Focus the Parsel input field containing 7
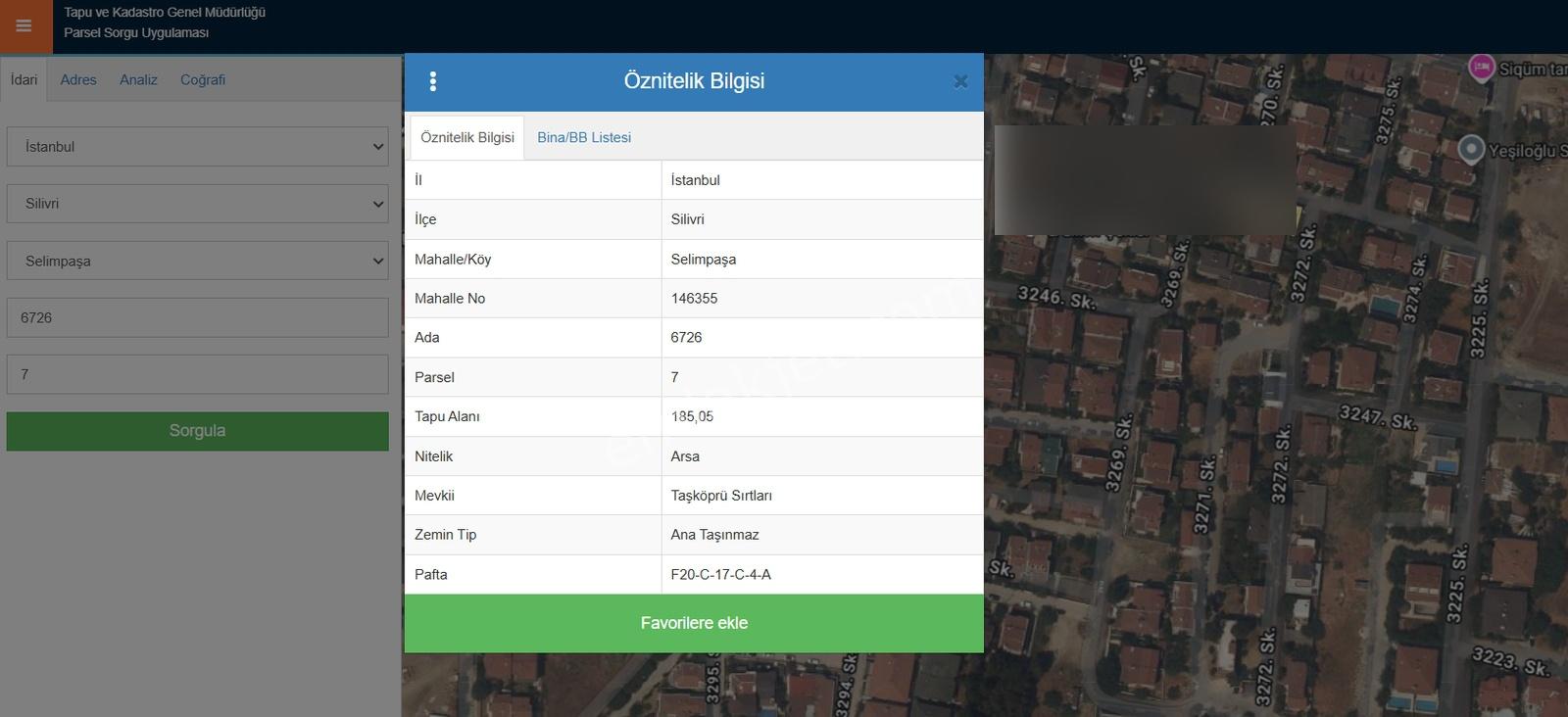This screenshot has width=1568, height=717. coord(198,374)
